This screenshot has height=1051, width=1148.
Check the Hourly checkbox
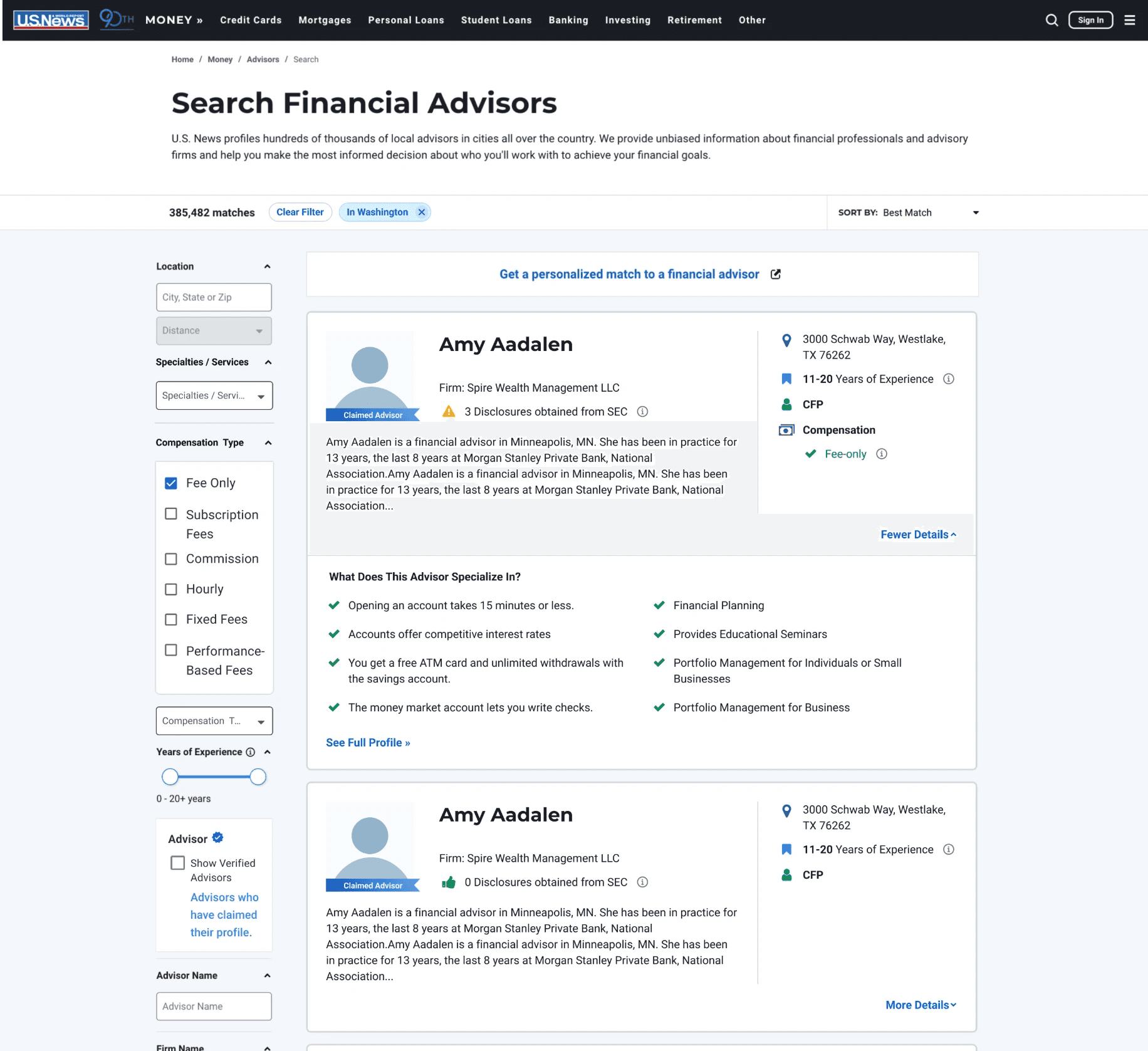click(x=171, y=590)
